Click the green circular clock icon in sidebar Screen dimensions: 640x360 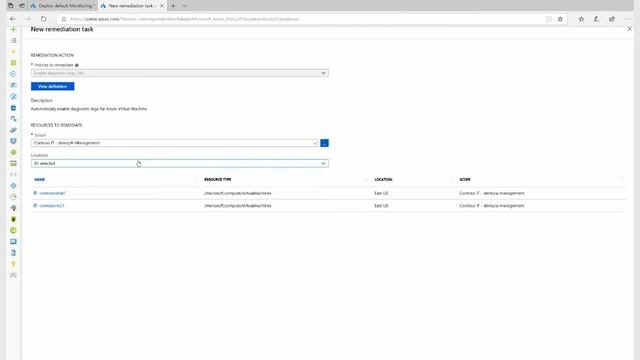pos(13,230)
